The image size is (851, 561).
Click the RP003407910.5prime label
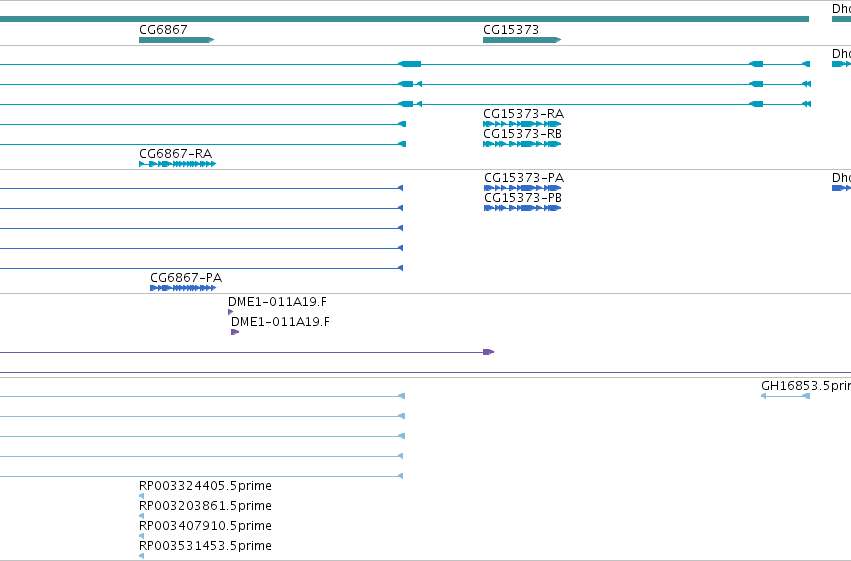[x=205, y=526]
